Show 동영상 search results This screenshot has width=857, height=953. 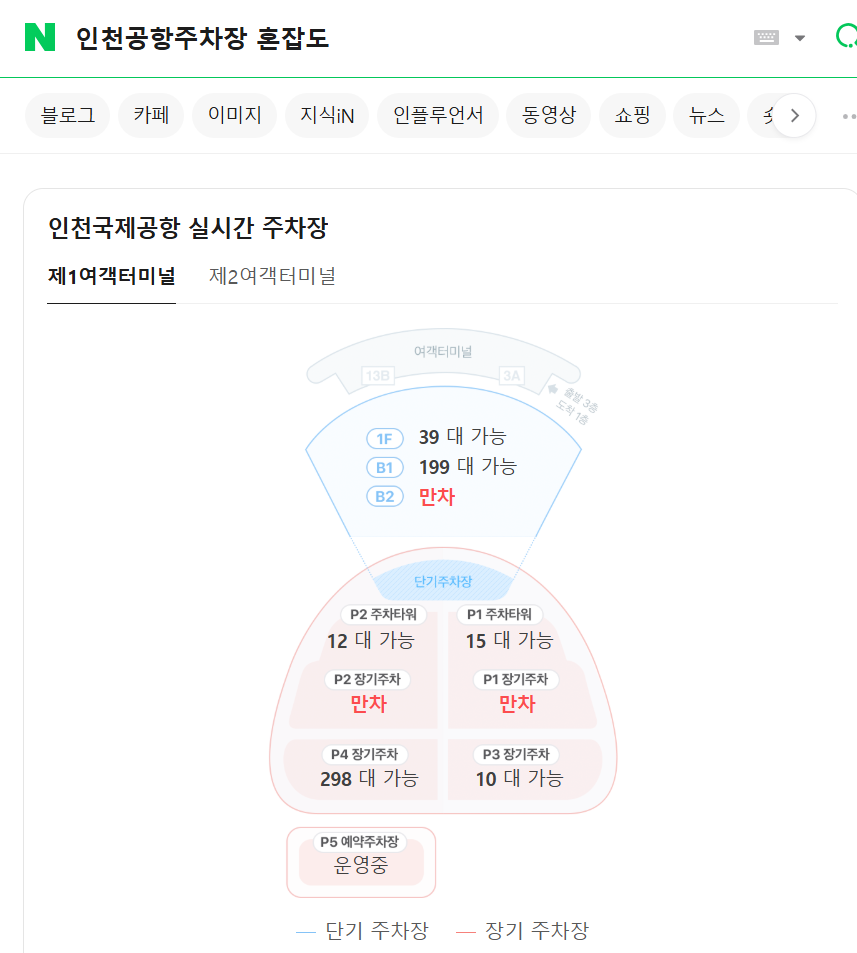pos(548,116)
